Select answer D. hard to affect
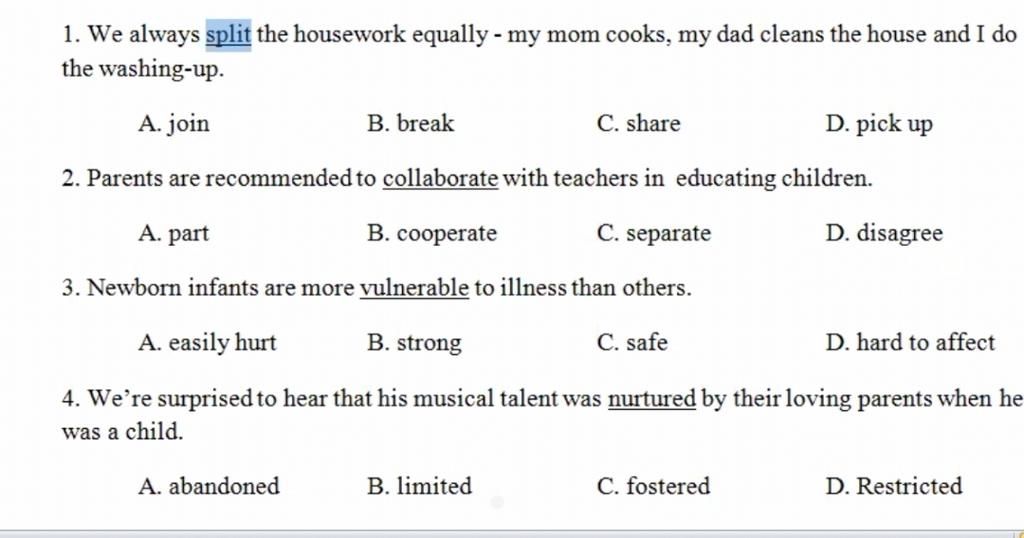1024x538 pixels. [910, 342]
